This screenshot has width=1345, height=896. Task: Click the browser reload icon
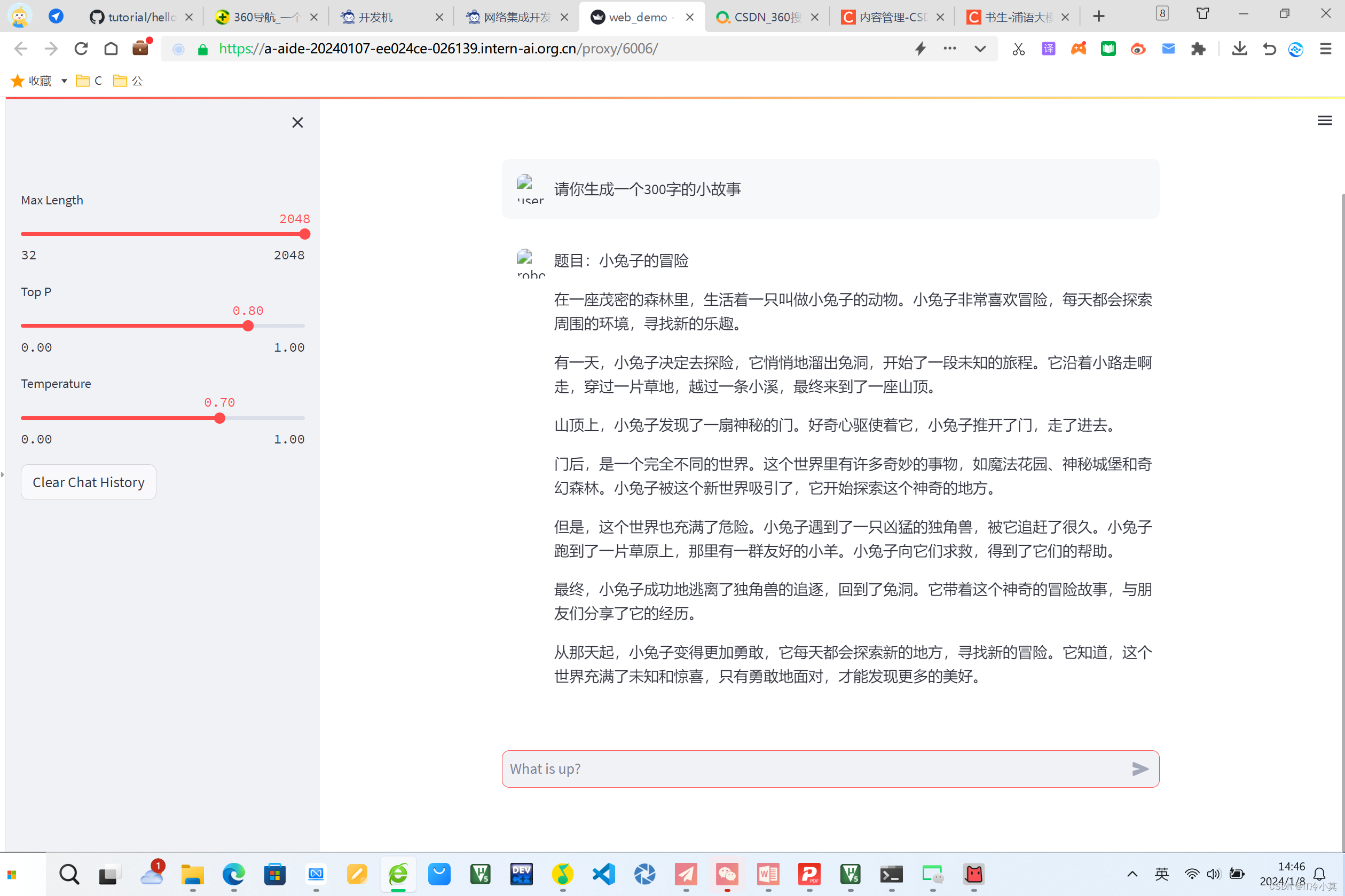81,49
